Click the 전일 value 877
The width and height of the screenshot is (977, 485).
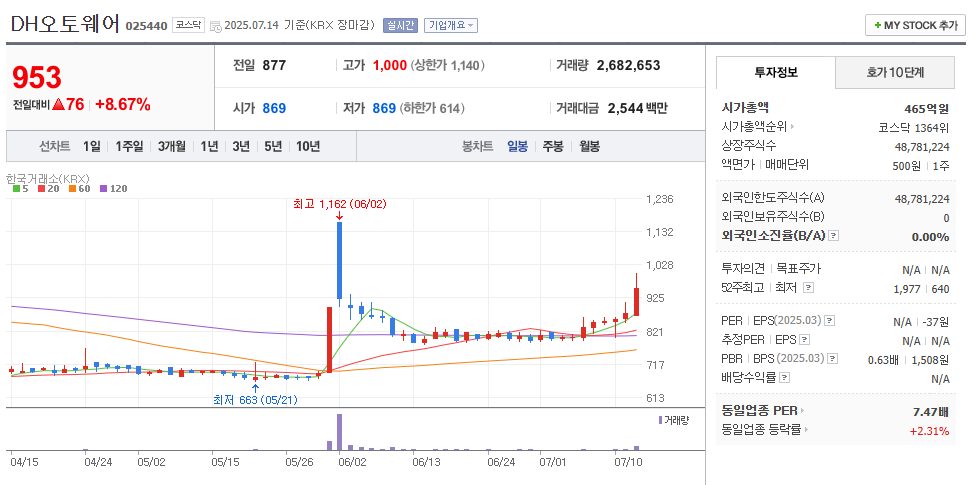point(274,65)
